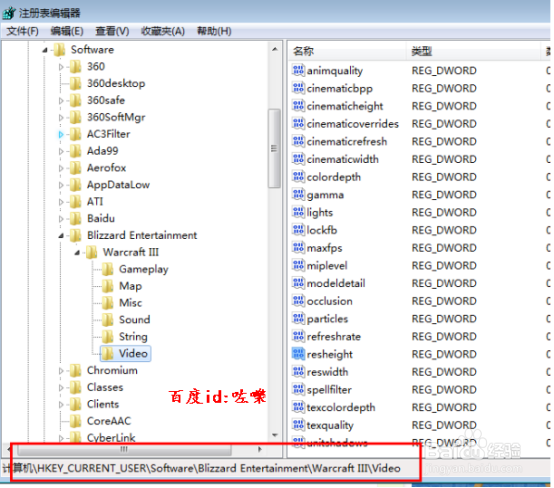Viewport: 554px width, 488px height.
Task: Select the Aerofox key
Action: click(106, 168)
